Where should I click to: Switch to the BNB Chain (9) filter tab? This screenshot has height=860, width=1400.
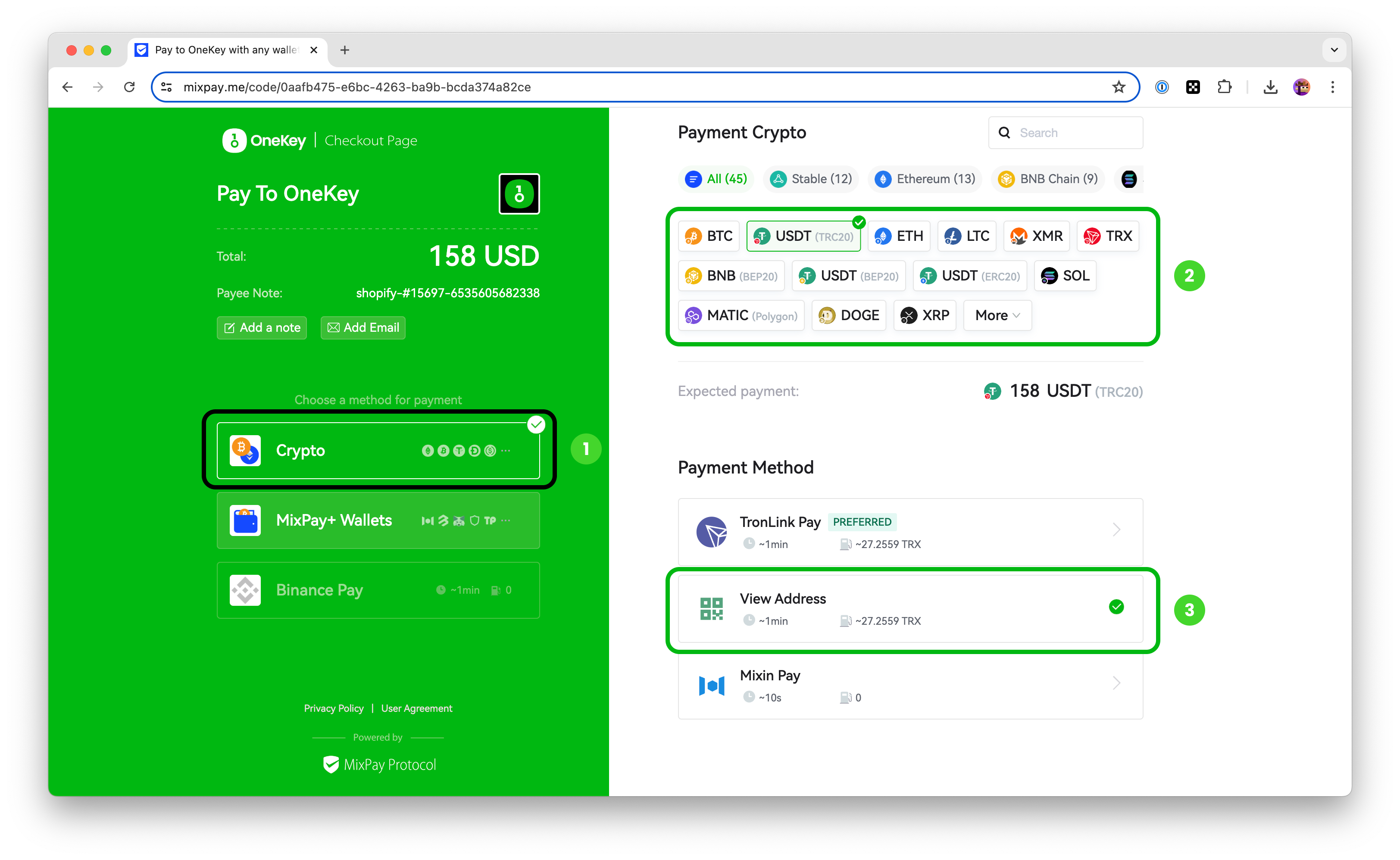tap(1048, 179)
